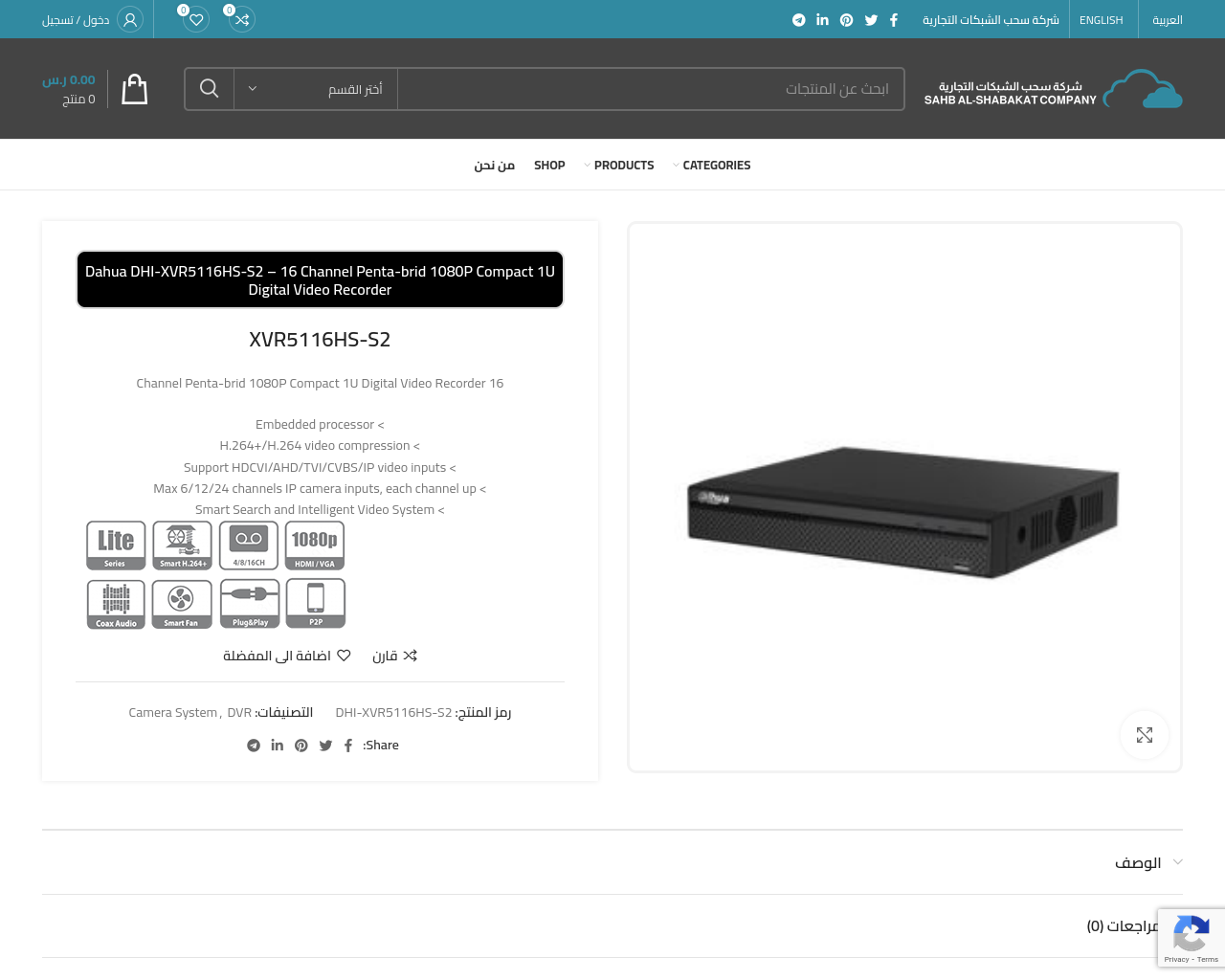Switch language to ENGLISH
Viewport: 1225px width, 980px height.
pos(1102,20)
